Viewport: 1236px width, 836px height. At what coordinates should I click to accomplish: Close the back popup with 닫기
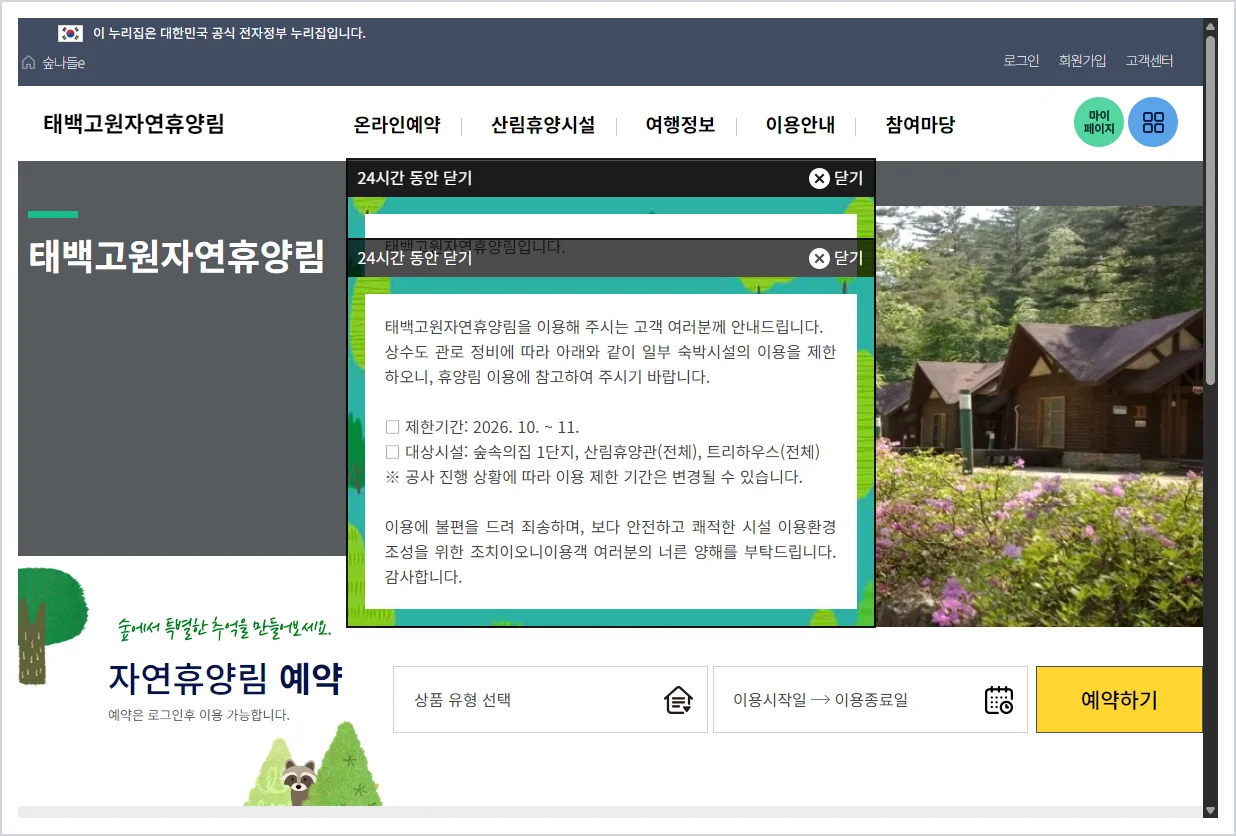click(x=836, y=178)
